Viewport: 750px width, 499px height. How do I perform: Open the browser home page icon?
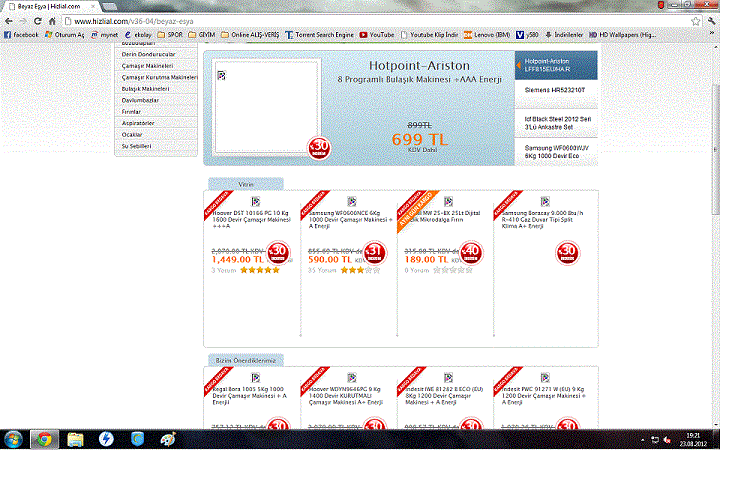click(52, 22)
